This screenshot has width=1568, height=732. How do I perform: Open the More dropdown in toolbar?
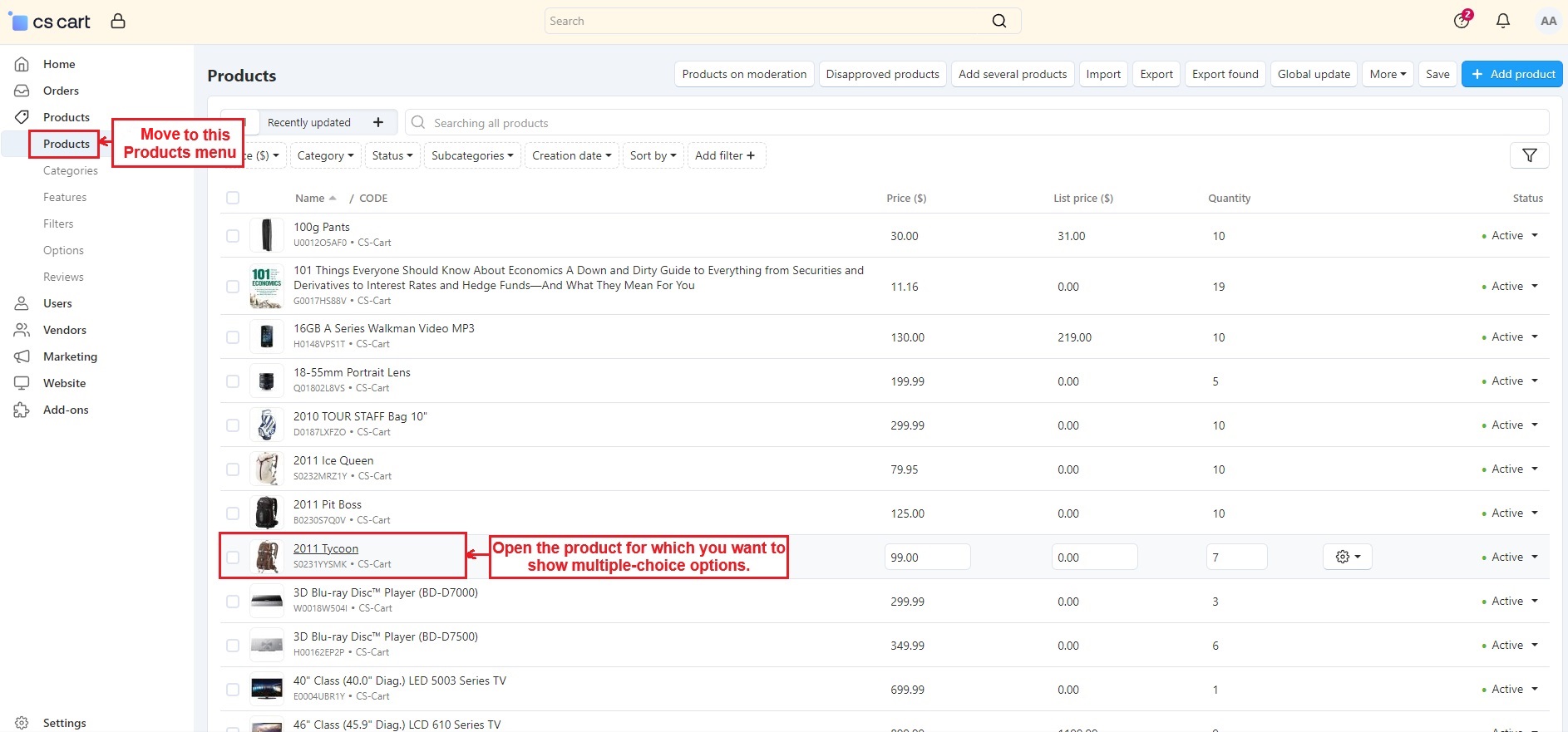click(1388, 74)
